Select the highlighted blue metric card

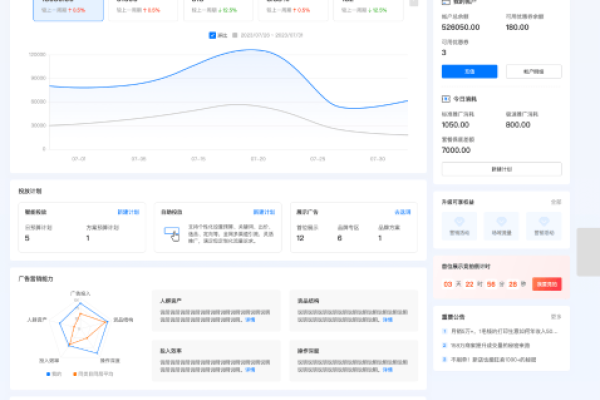tap(68, 10)
